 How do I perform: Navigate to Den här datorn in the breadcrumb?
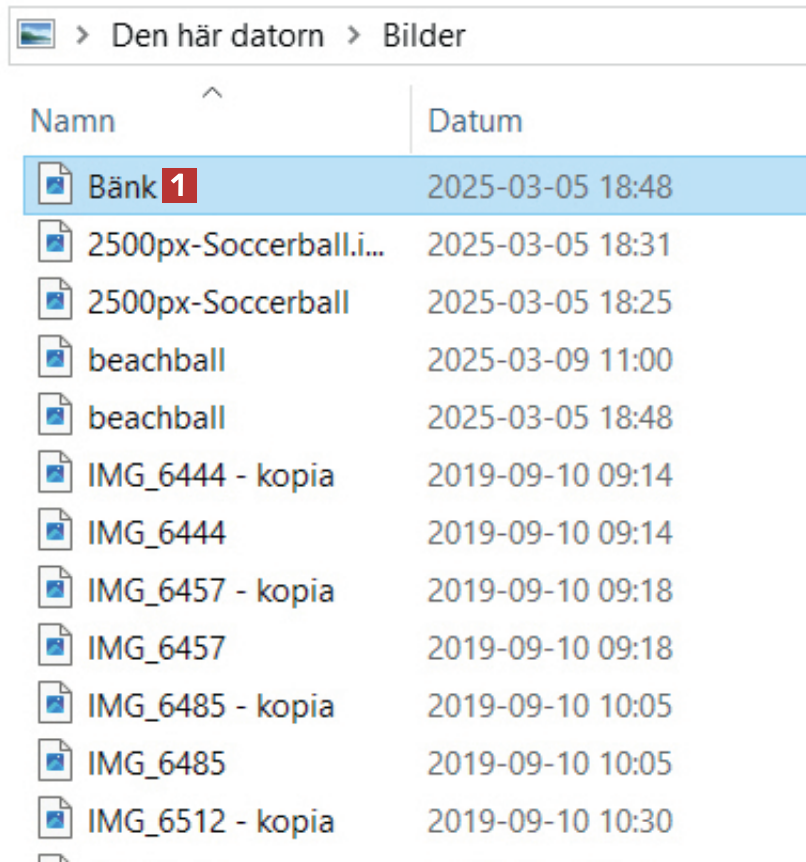[x=217, y=36]
